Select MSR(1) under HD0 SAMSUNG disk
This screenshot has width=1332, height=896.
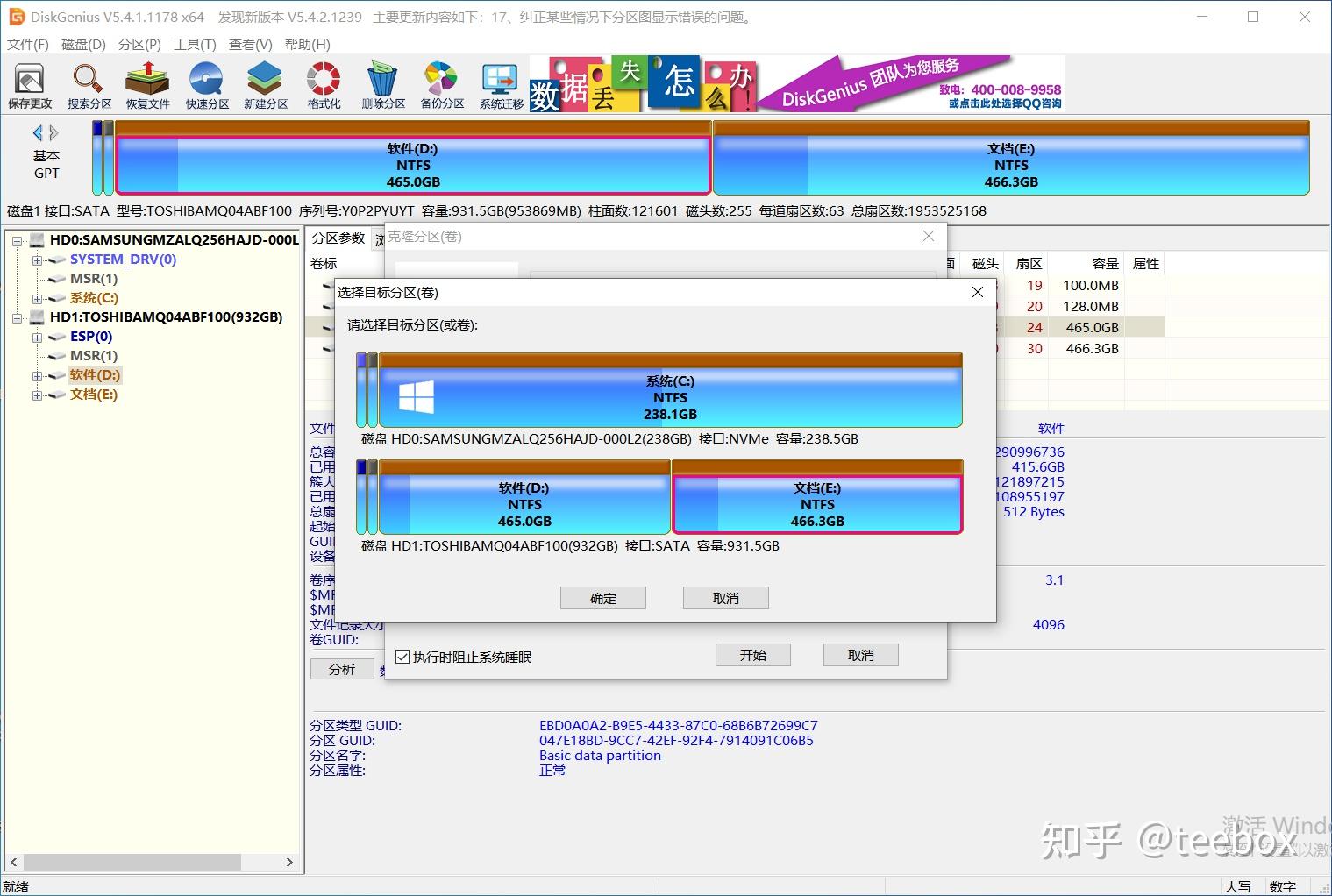pyautogui.click(x=94, y=279)
